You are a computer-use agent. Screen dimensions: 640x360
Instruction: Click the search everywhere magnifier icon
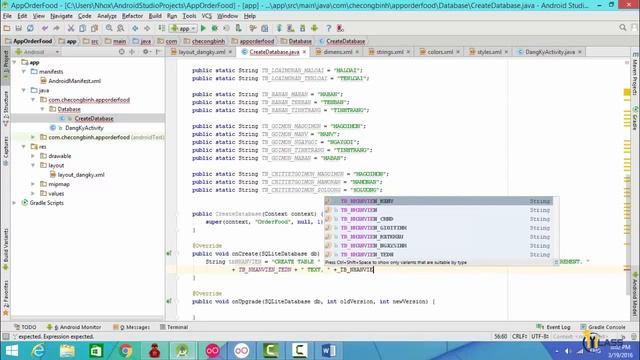[x=622, y=28]
